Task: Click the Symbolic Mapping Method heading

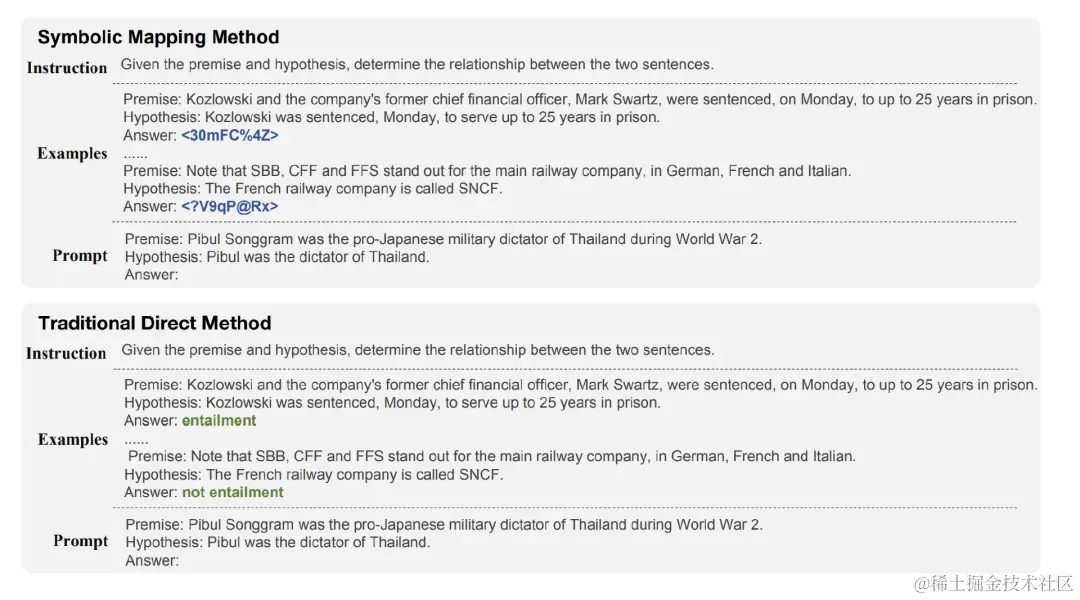Action: coord(158,37)
